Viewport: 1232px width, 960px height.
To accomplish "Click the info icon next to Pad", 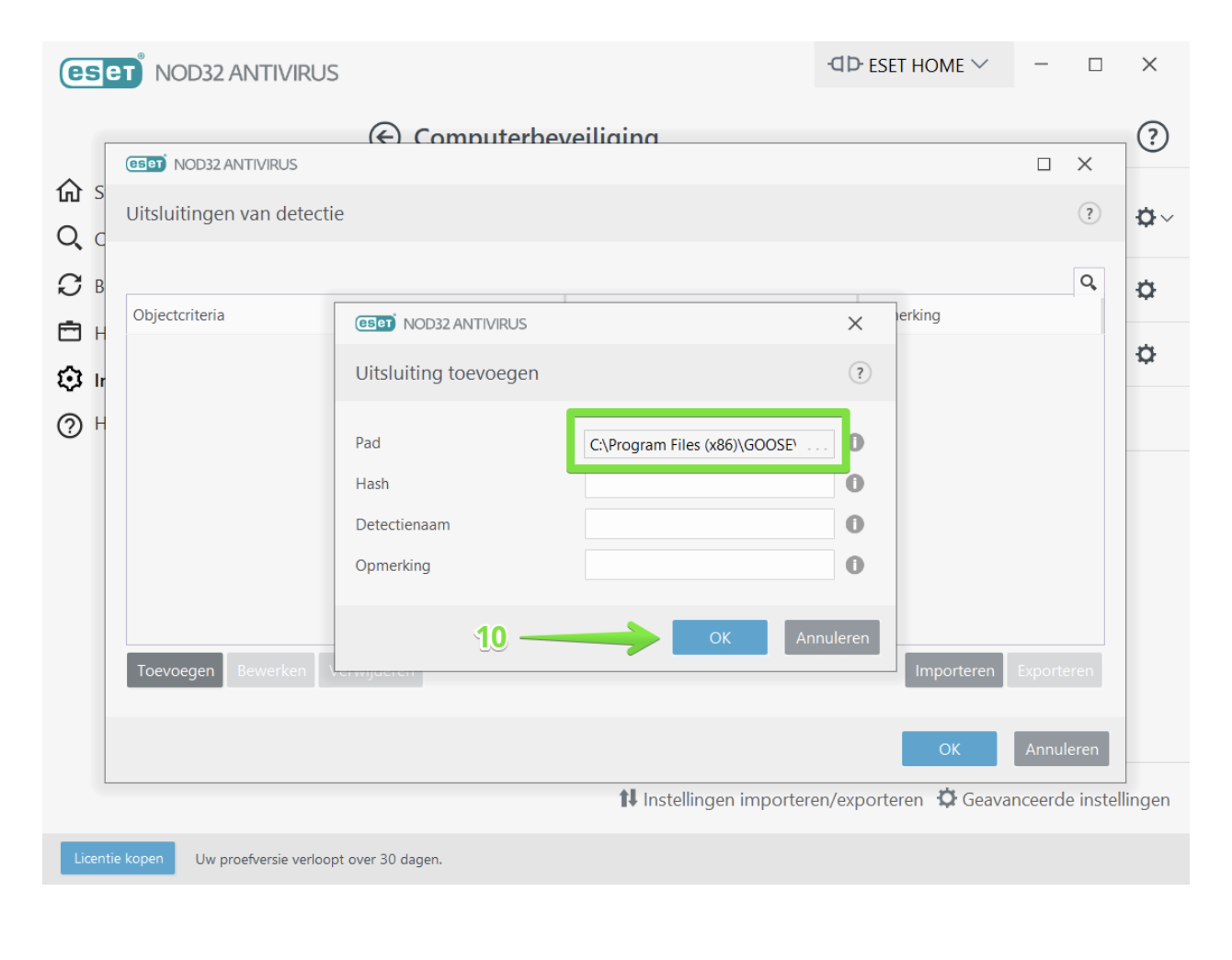I will point(856,442).
